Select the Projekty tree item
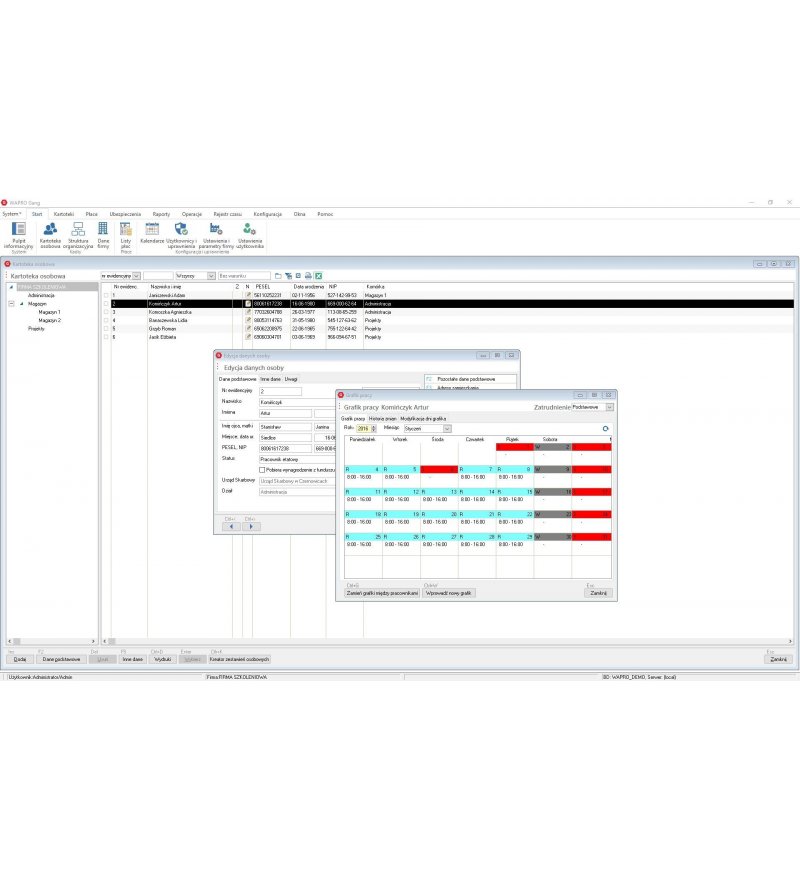This screenshot has height=880, width=800. 36,329
